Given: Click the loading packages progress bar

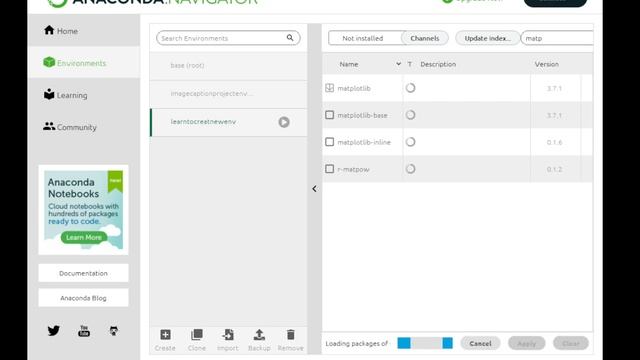Looking at the screenshot, I should (x=425, y=343).
